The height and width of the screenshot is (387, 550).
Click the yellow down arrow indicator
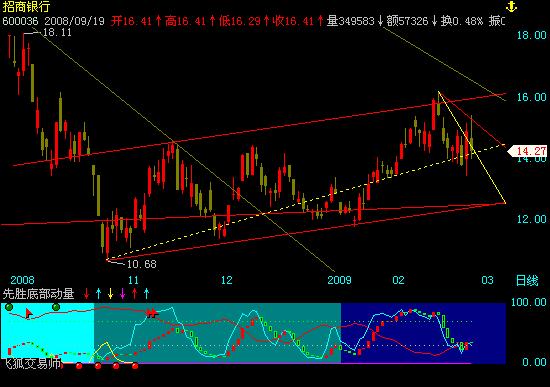(x=110, y=294)
